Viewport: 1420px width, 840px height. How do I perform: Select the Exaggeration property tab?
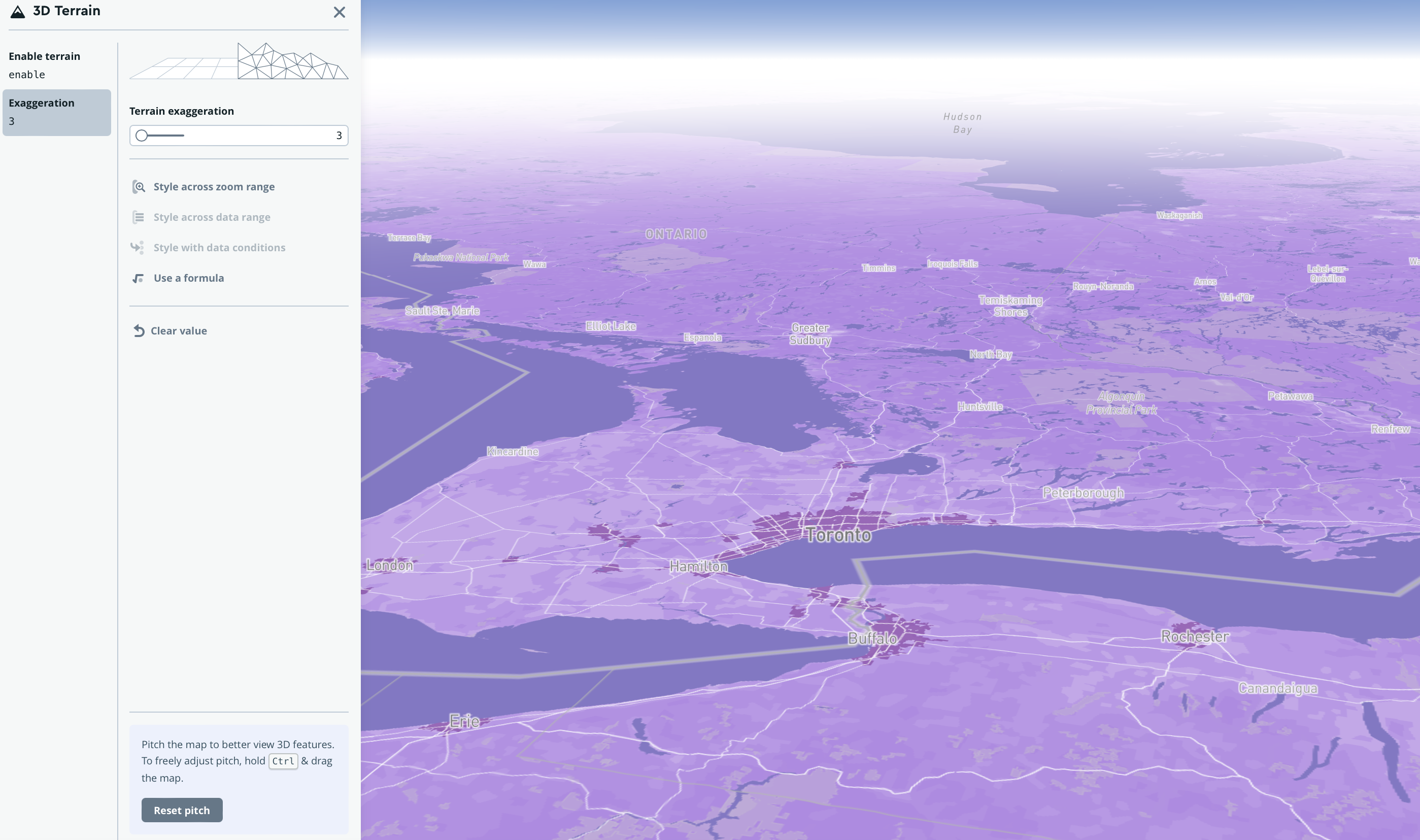point(57,112)
